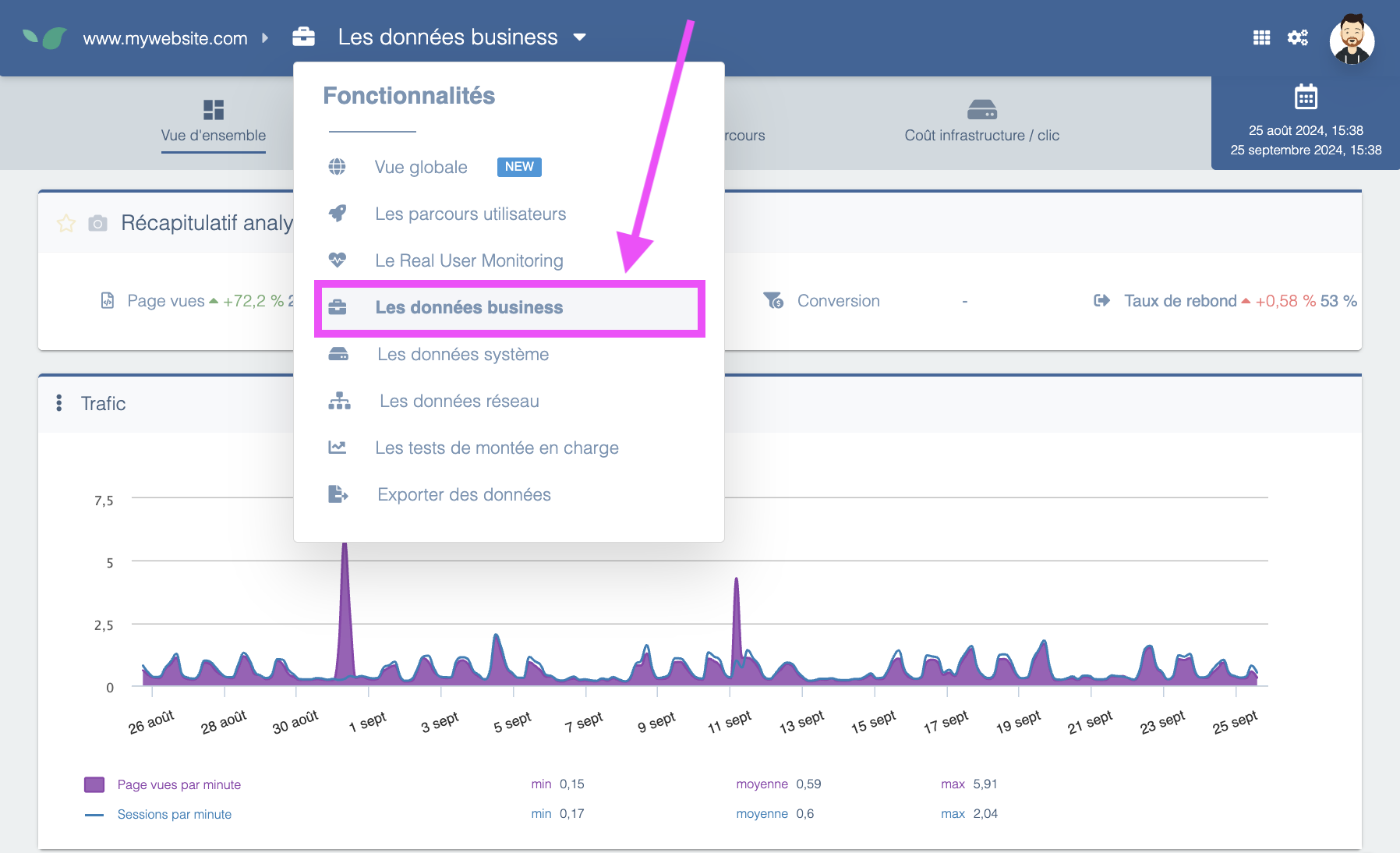Screen dimensions: 1400x853
Task: Click the camera snapshot icon
Action: 97,224
